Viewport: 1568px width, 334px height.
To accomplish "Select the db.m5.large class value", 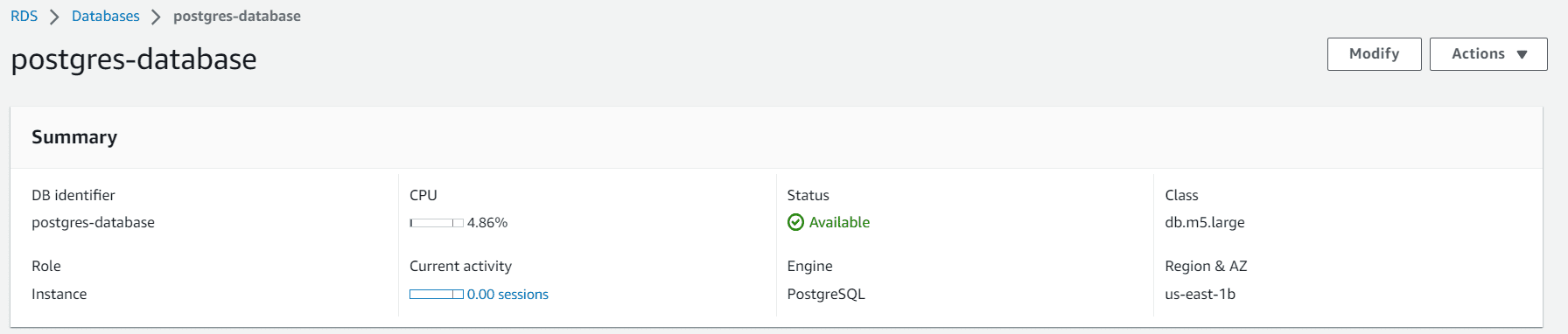I will click(1204, 222).
